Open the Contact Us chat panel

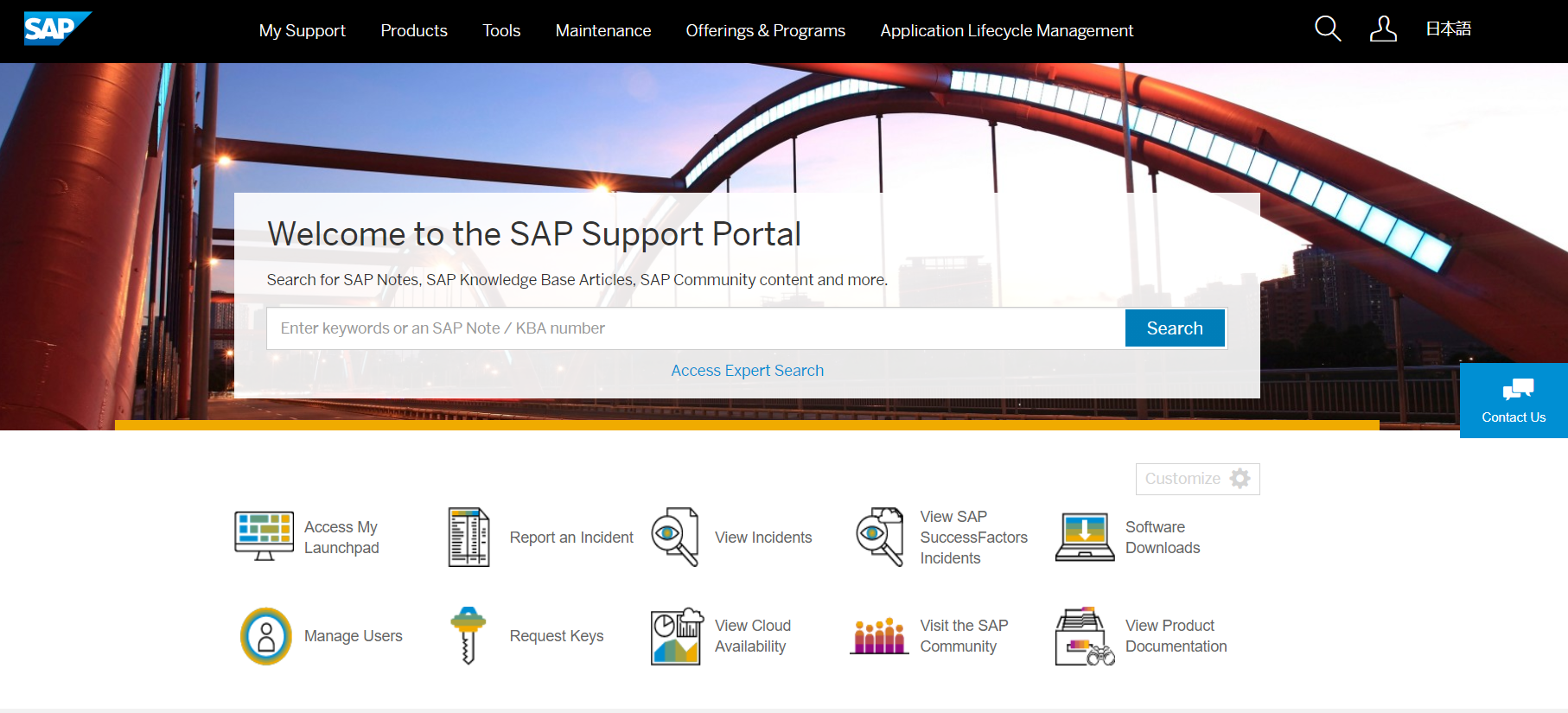[1514, 401]
